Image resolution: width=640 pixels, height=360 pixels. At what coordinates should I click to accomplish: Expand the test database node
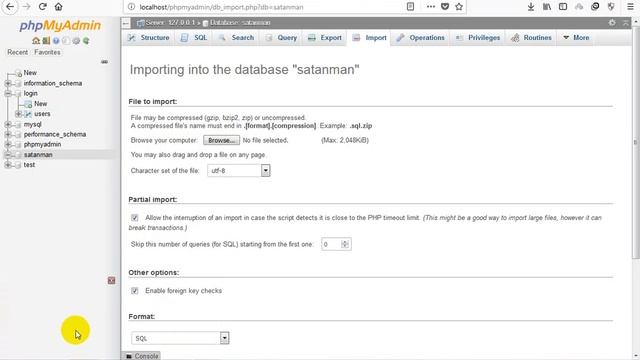click(8, 165)
